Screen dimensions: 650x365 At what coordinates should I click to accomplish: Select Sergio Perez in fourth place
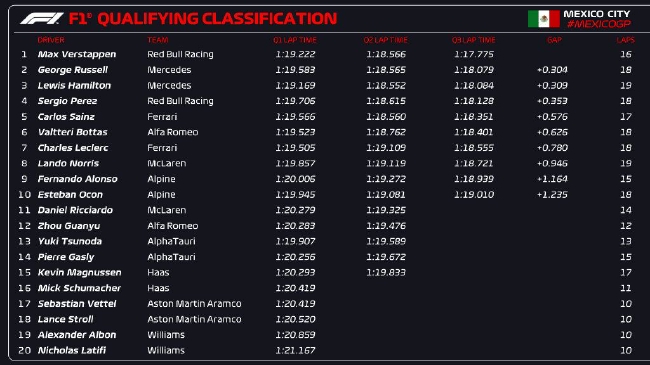pos(67,101)
